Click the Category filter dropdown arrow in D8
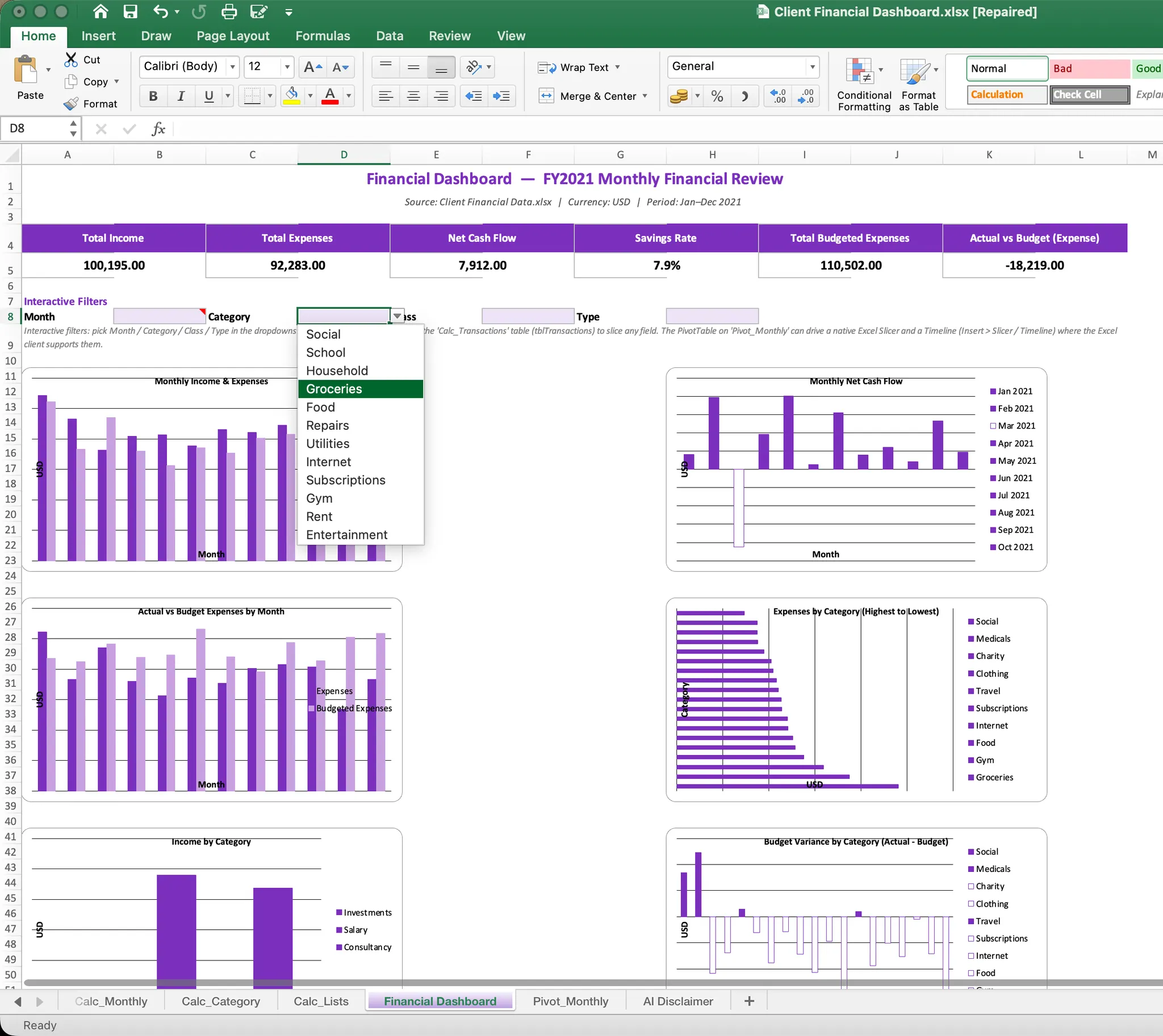The image size is (1163, 1036). [x=397, y=316]
